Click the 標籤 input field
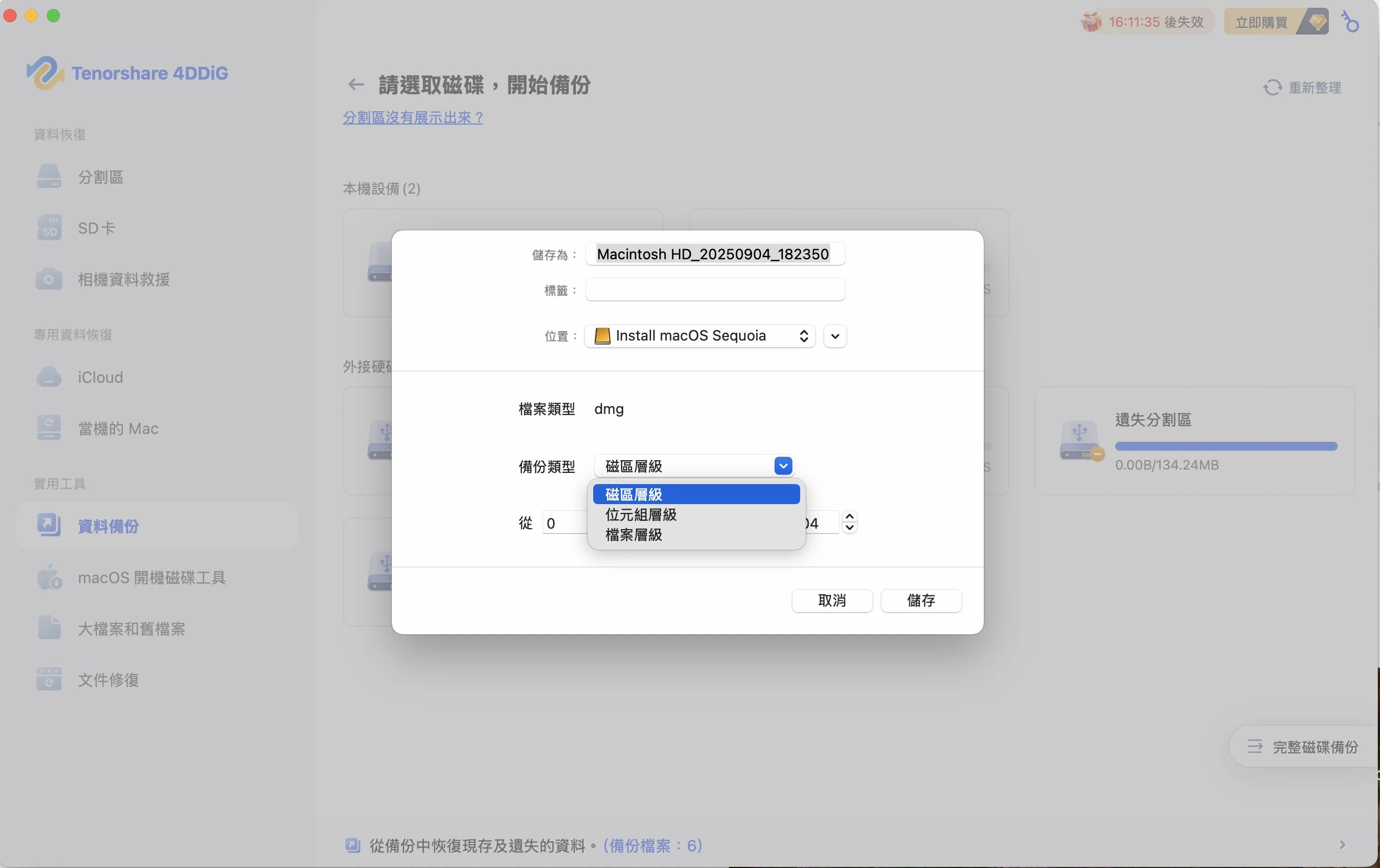The height and width of the screenshot is (868, 1380). click(x=715, y=290)
